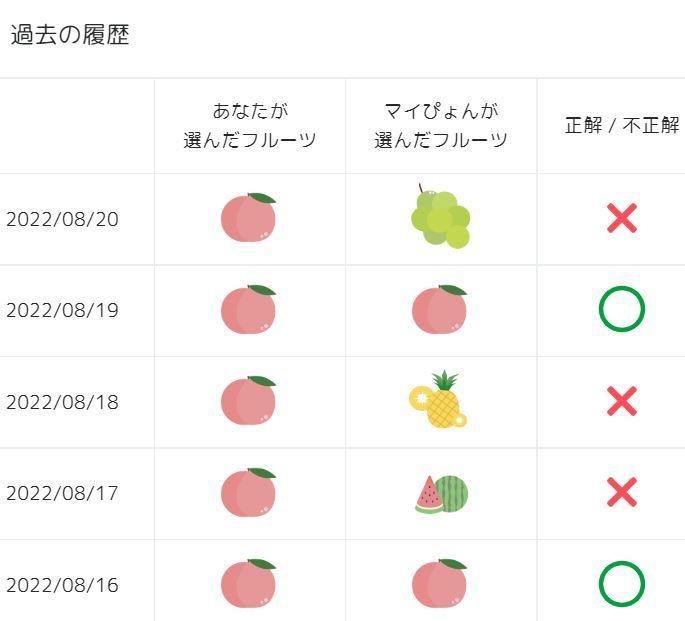
Task: Select the 2022/08/18 date cell
Action: 62,402
